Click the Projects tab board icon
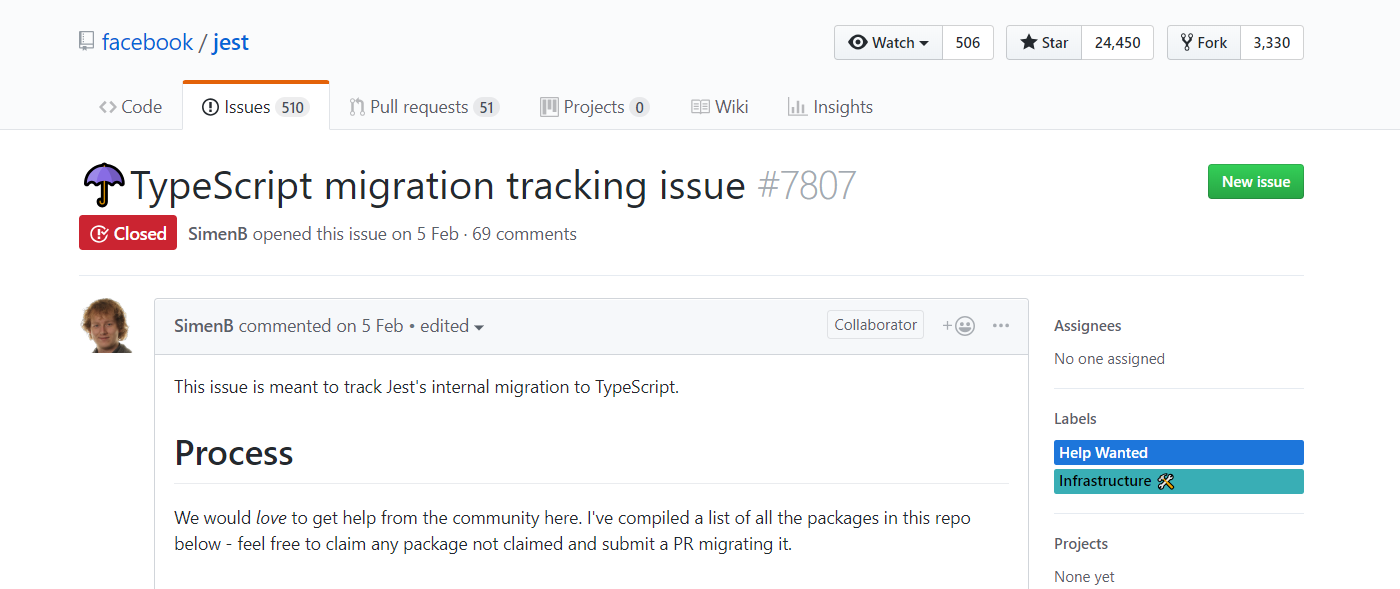The width and height of the screenshot is (1400, 589). (549, 107)
